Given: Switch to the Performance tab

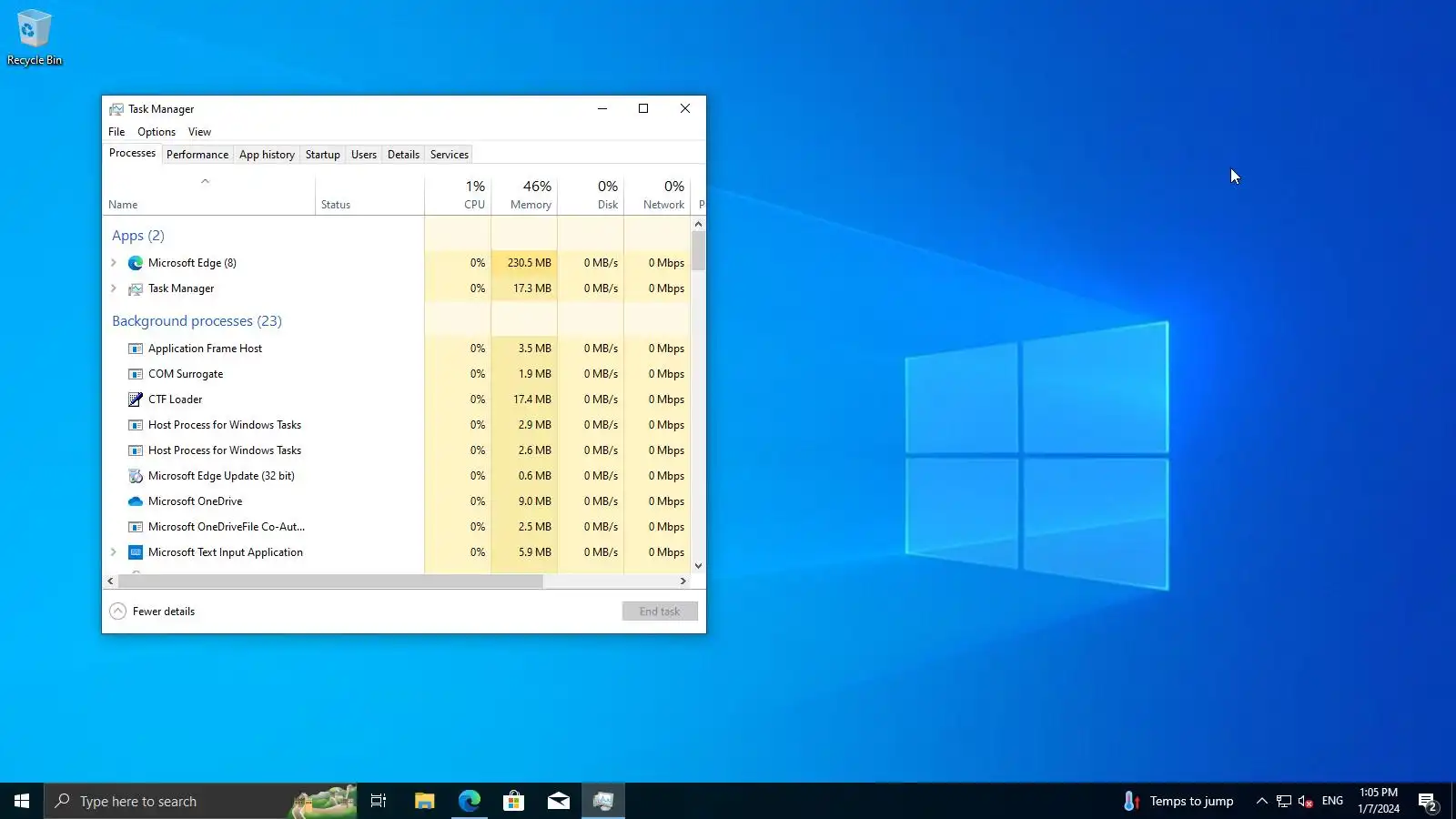Looking at the screenshot, I should (197, 155).
